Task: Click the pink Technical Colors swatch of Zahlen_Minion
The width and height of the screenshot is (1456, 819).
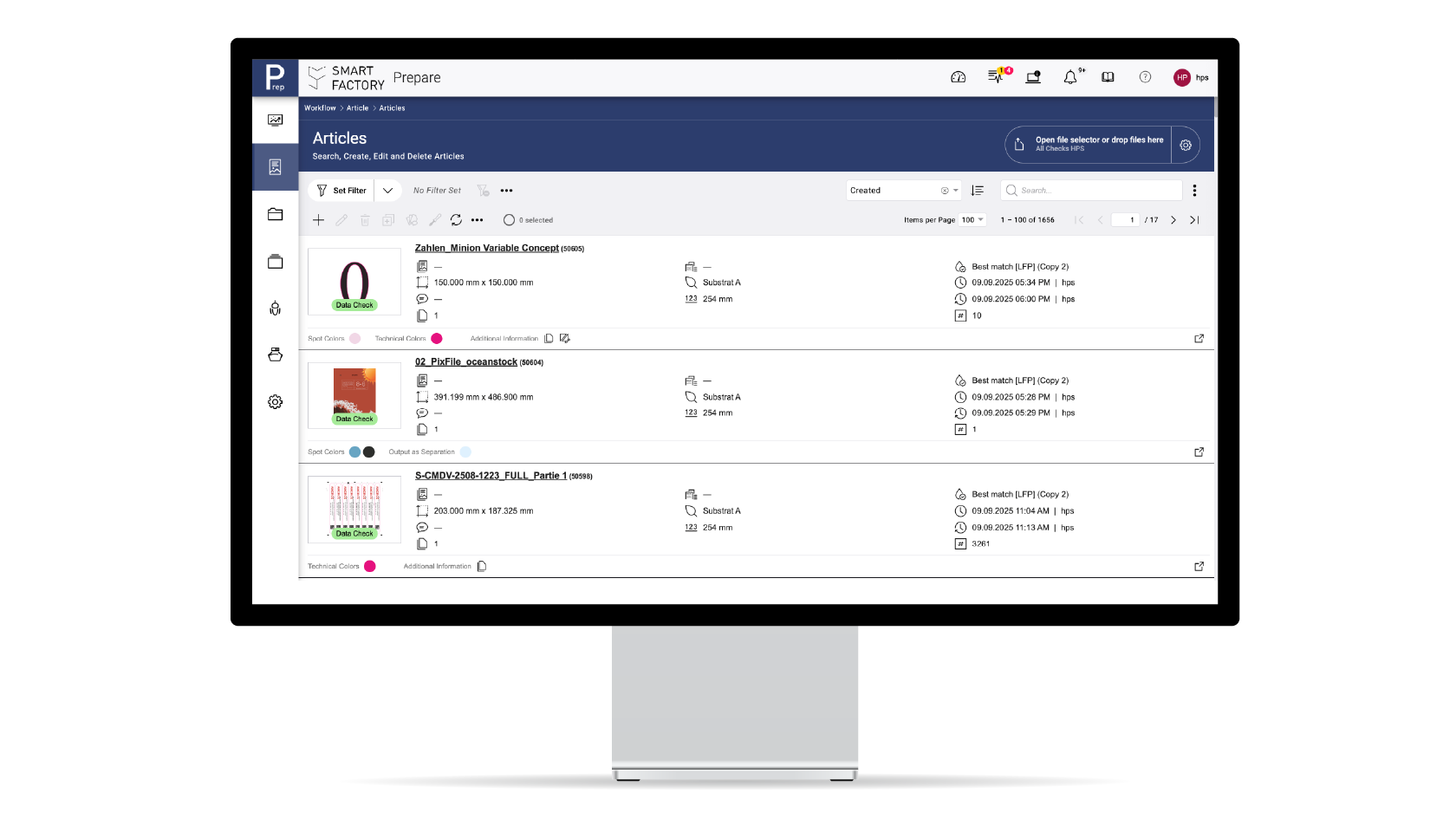Action: (x=437, y=339)
